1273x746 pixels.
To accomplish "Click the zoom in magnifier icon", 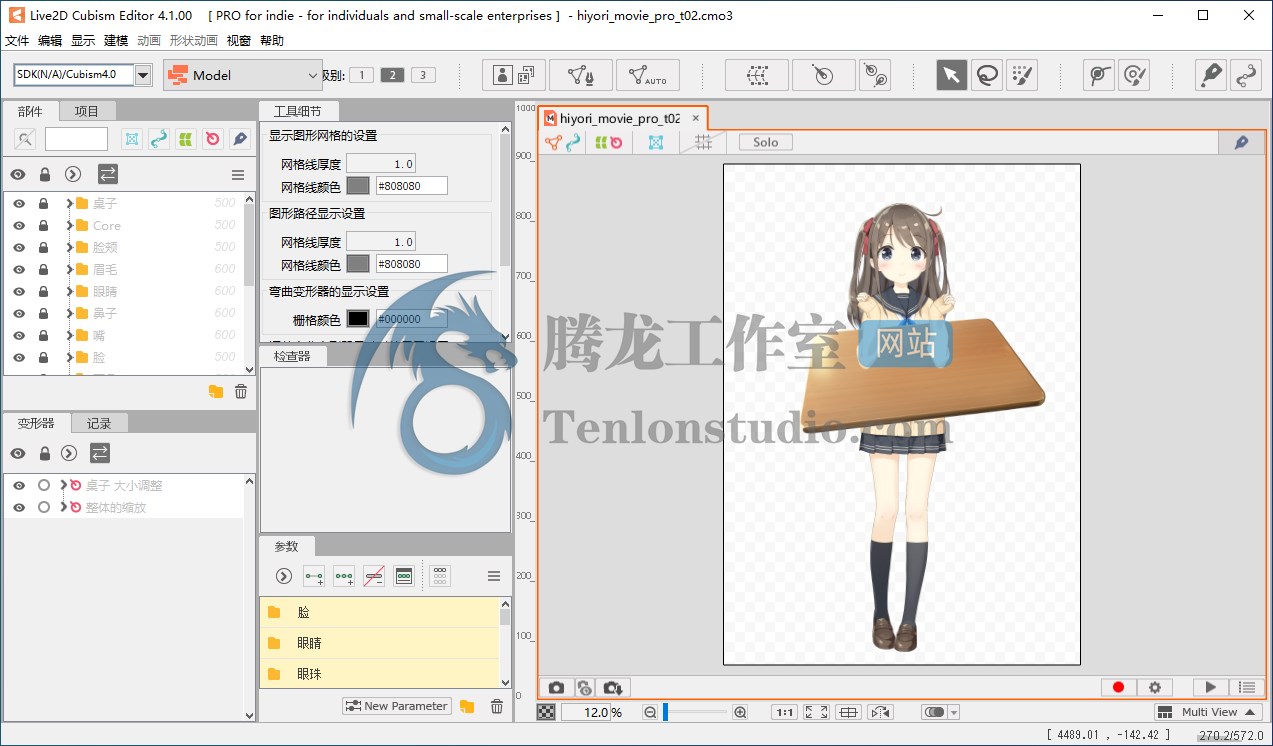I will (740, 712).
